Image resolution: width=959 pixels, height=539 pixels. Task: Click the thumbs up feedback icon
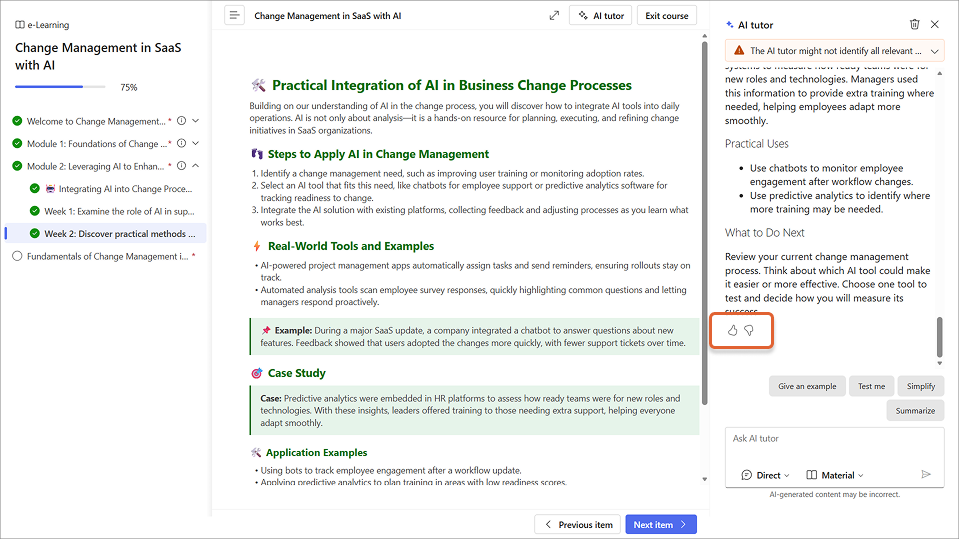tap(732, 330)
